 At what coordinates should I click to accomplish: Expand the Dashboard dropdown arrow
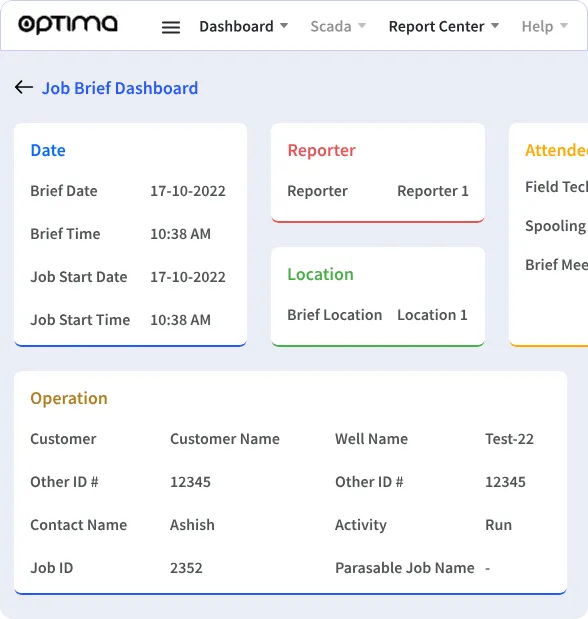(284, 26)
